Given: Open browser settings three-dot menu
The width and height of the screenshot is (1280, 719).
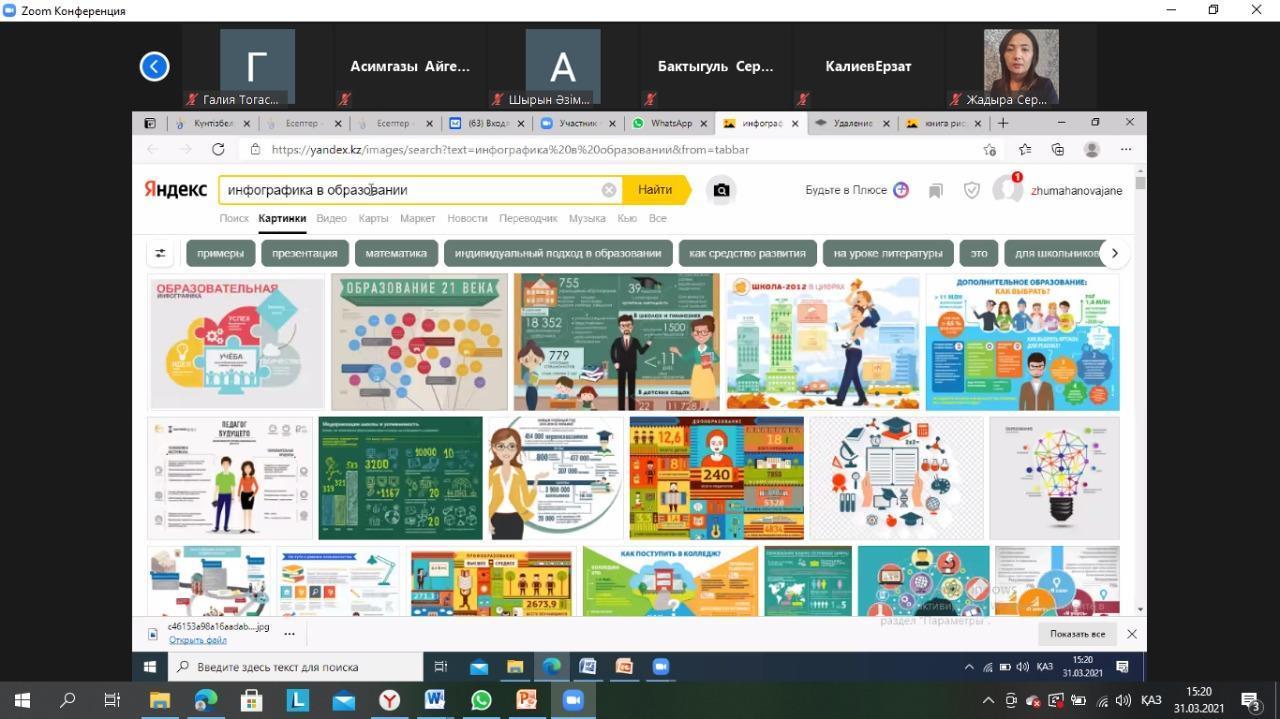Looking at the screenshot, I should (x=1126, y=149).
